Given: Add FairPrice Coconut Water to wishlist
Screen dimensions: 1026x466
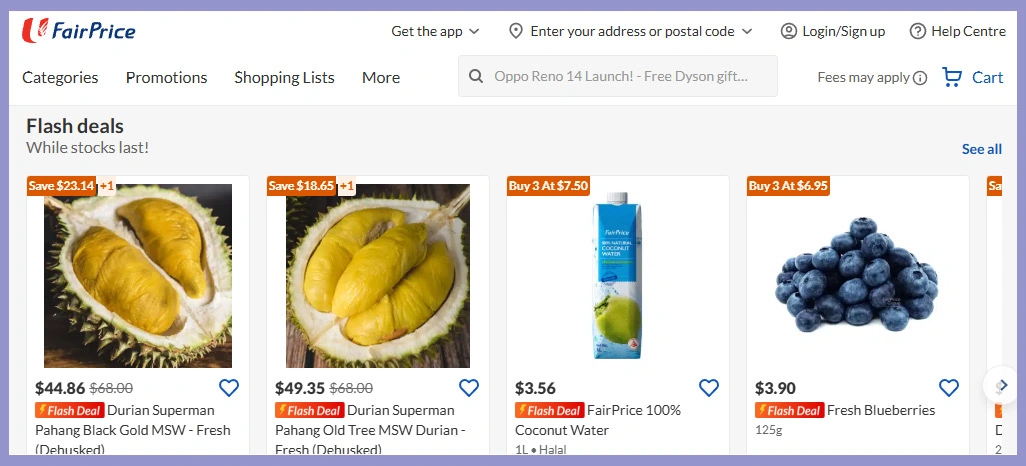Looking at the screenshot, I should pos(709,388).
